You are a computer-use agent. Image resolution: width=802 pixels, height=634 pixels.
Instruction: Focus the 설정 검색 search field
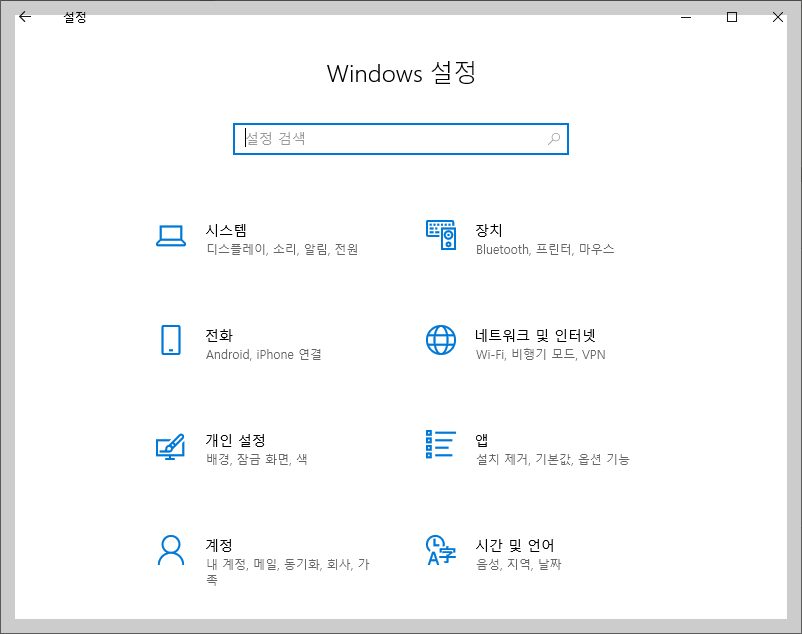[x=401, y=139]
